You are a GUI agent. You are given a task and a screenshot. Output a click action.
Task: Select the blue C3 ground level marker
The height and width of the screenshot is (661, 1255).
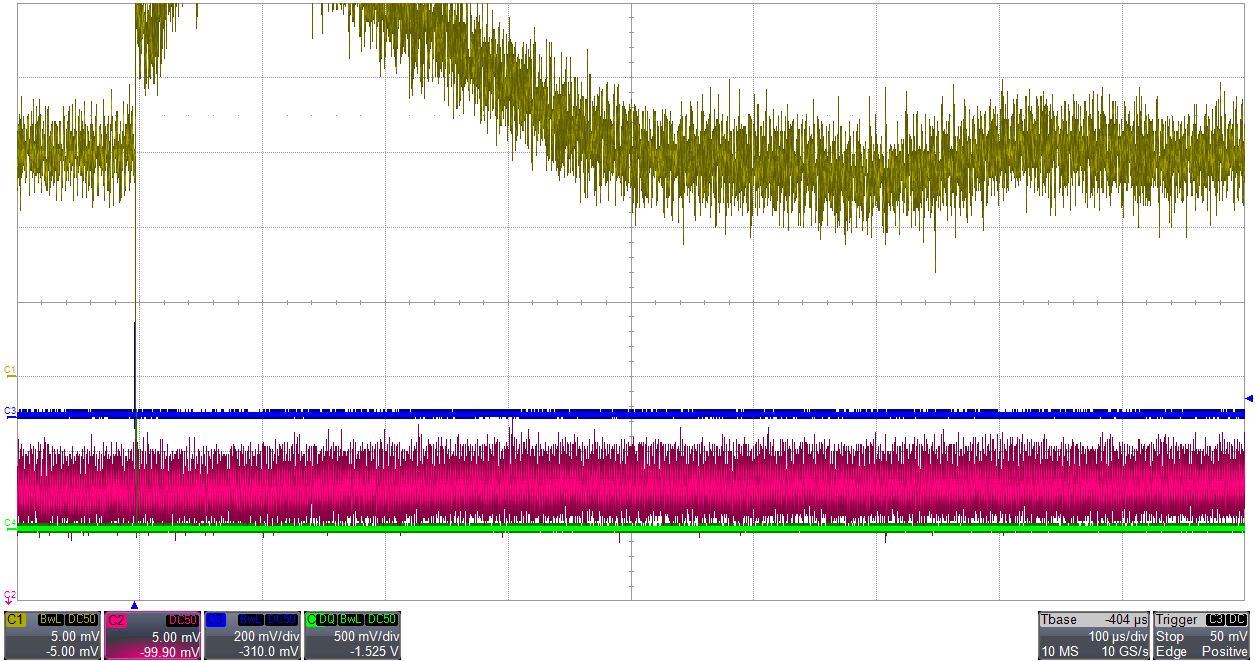click(9, 411)
